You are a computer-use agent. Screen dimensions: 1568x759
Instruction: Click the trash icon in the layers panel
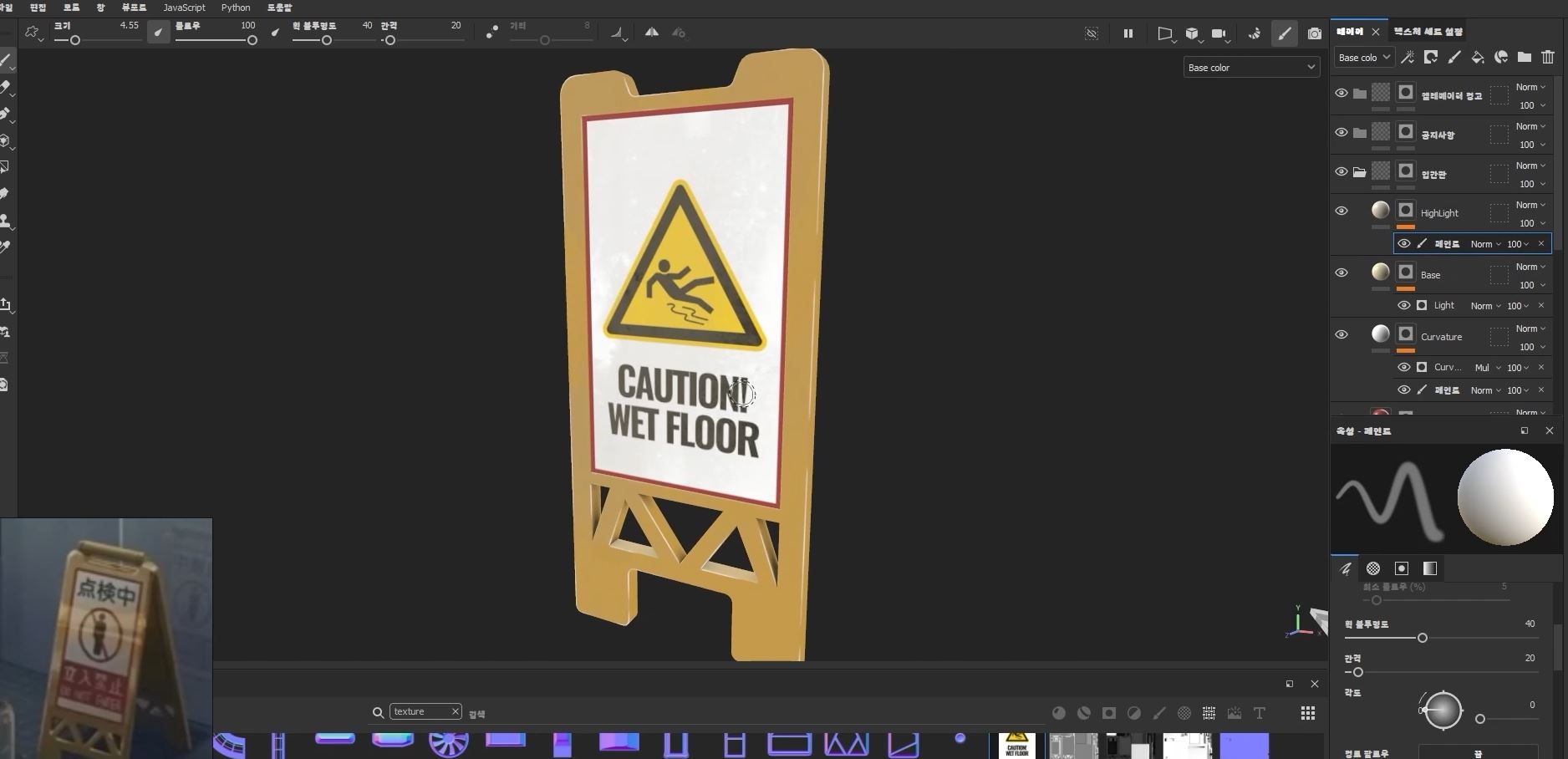click(1548, 57)
